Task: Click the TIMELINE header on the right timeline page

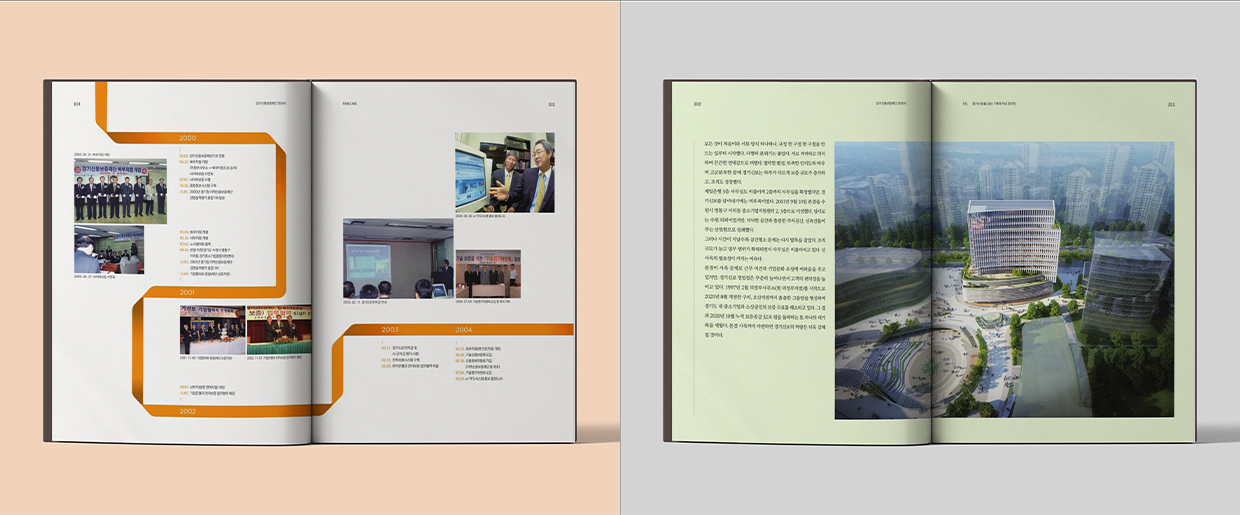Action: point(351,102)
